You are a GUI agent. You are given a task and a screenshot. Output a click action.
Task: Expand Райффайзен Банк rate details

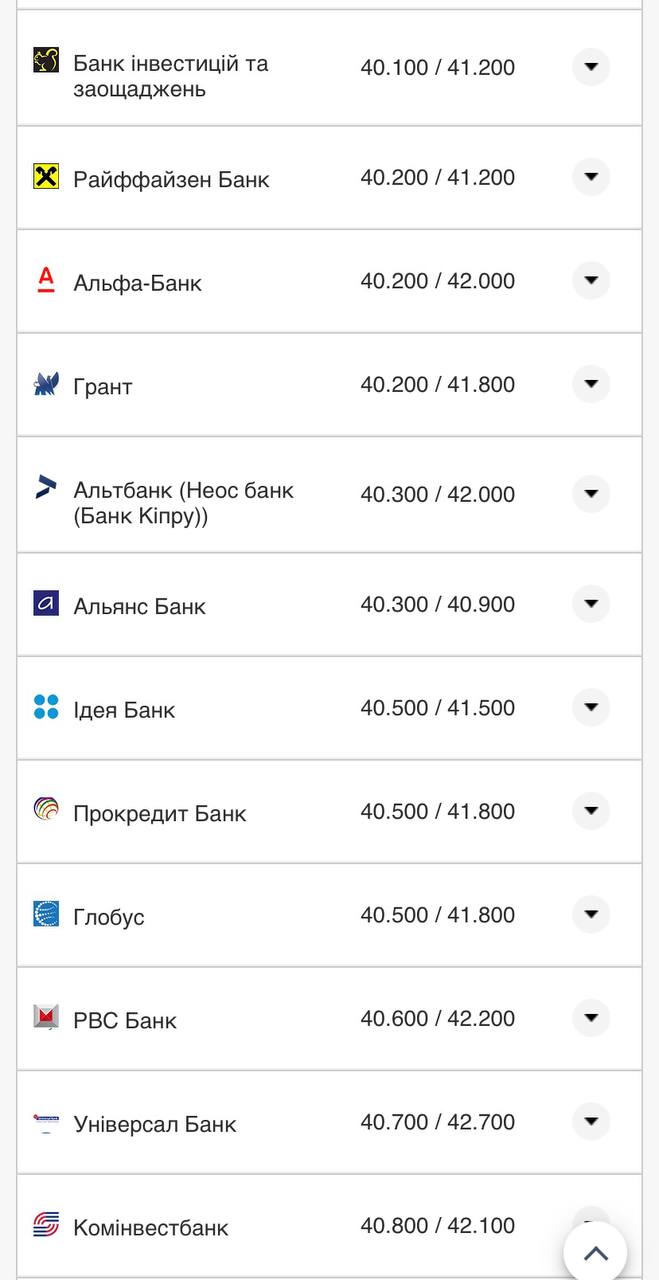click(591, 177)
